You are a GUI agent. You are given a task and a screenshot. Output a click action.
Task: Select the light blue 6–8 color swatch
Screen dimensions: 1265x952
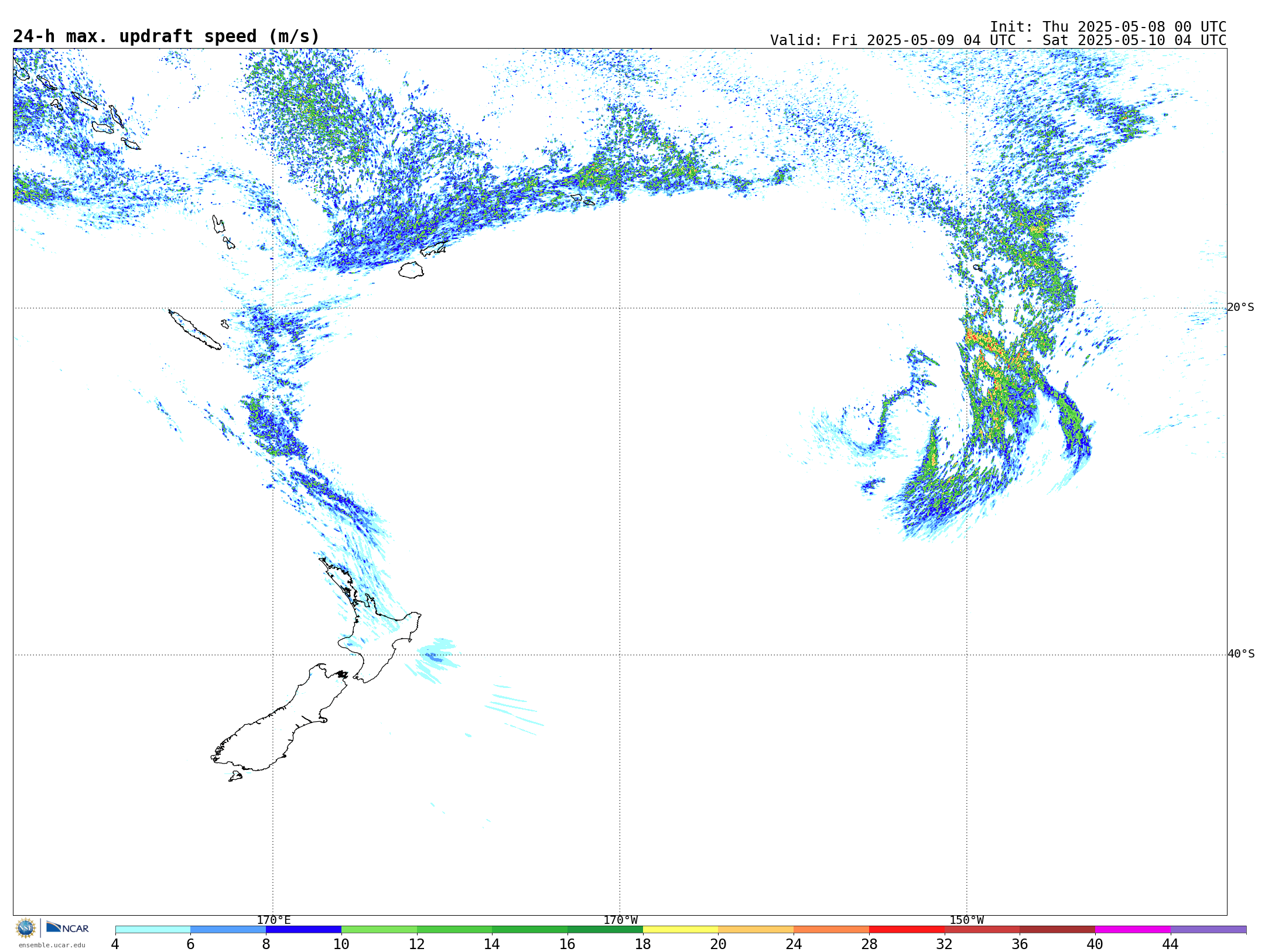pyautogui.click(x=228, y=930)
